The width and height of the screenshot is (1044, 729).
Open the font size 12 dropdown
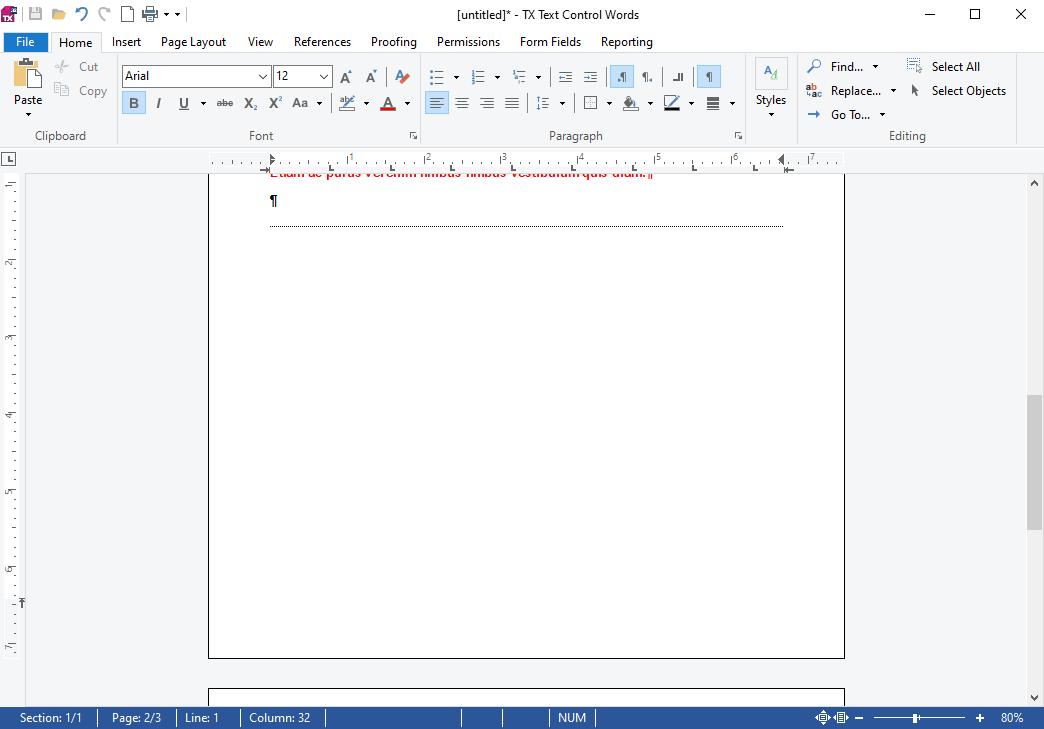[324, 77]
